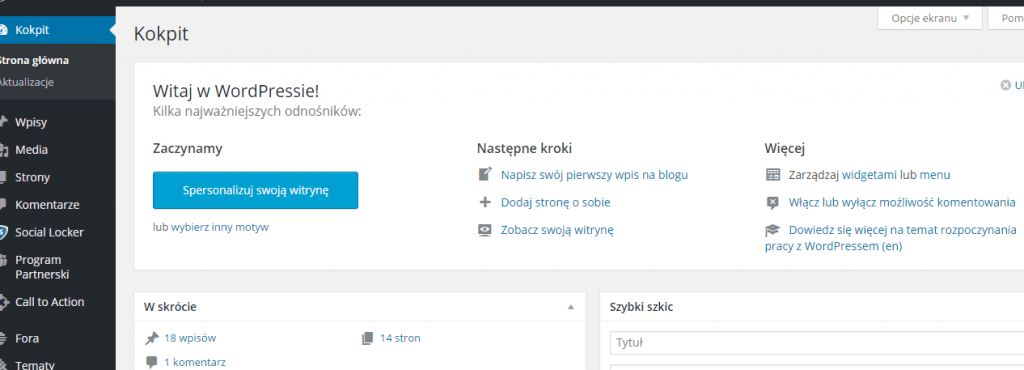
Task: Collapse the W skrócie widget with its arrow
Action: 571,307
